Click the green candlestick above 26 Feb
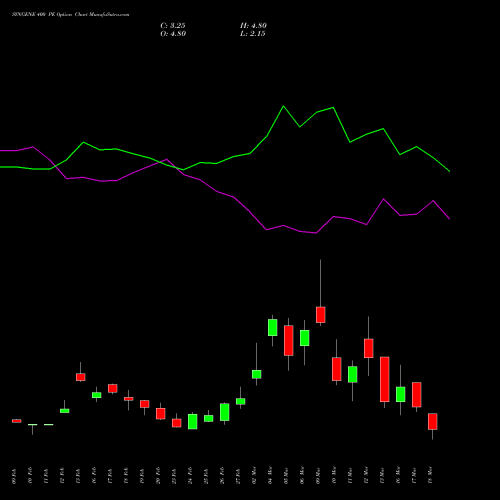The image size is (500, 500). [225, 412]
